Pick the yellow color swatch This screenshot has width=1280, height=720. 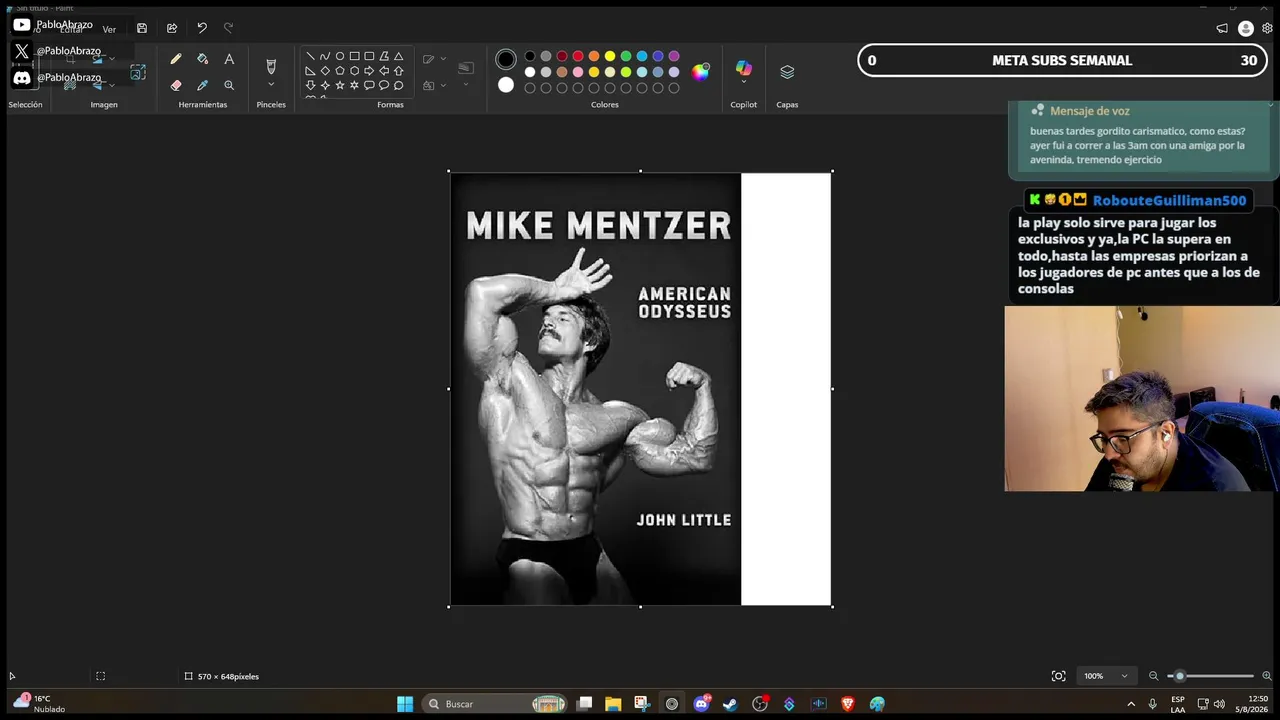click(610, 56)
